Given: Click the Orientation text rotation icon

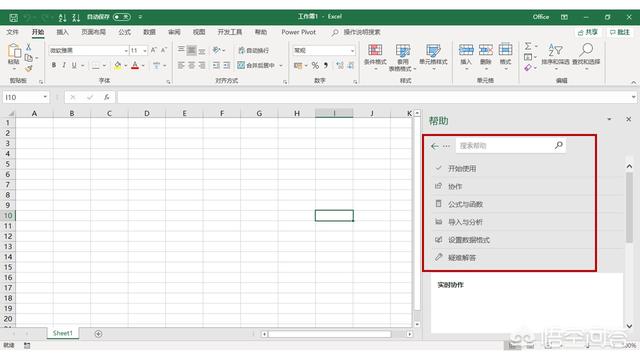Looking at the screenshot, I should 216,50.
